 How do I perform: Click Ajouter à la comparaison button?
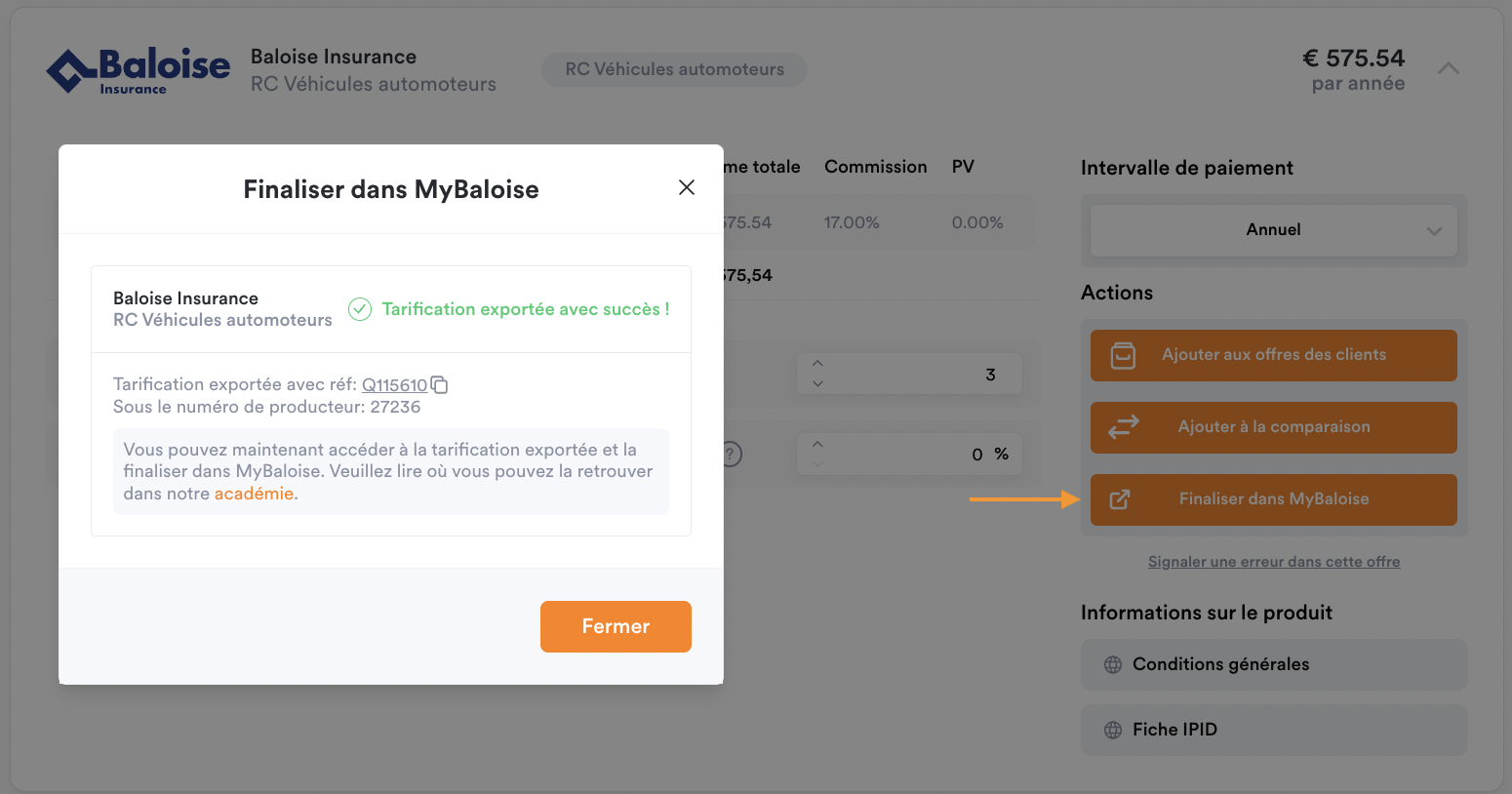click(x=1273, y=427)
